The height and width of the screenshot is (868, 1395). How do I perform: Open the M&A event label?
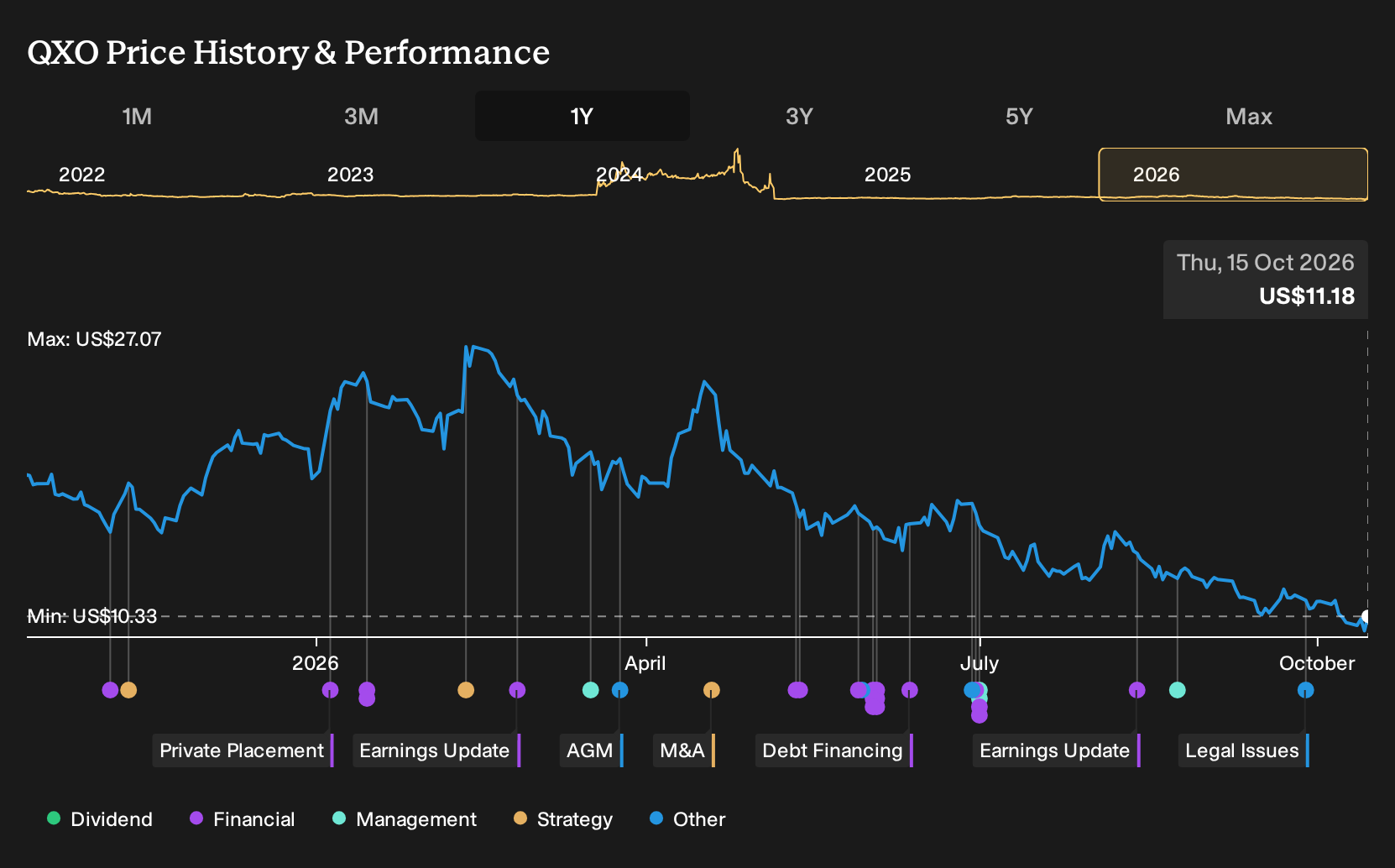click(x=684, y=750)
